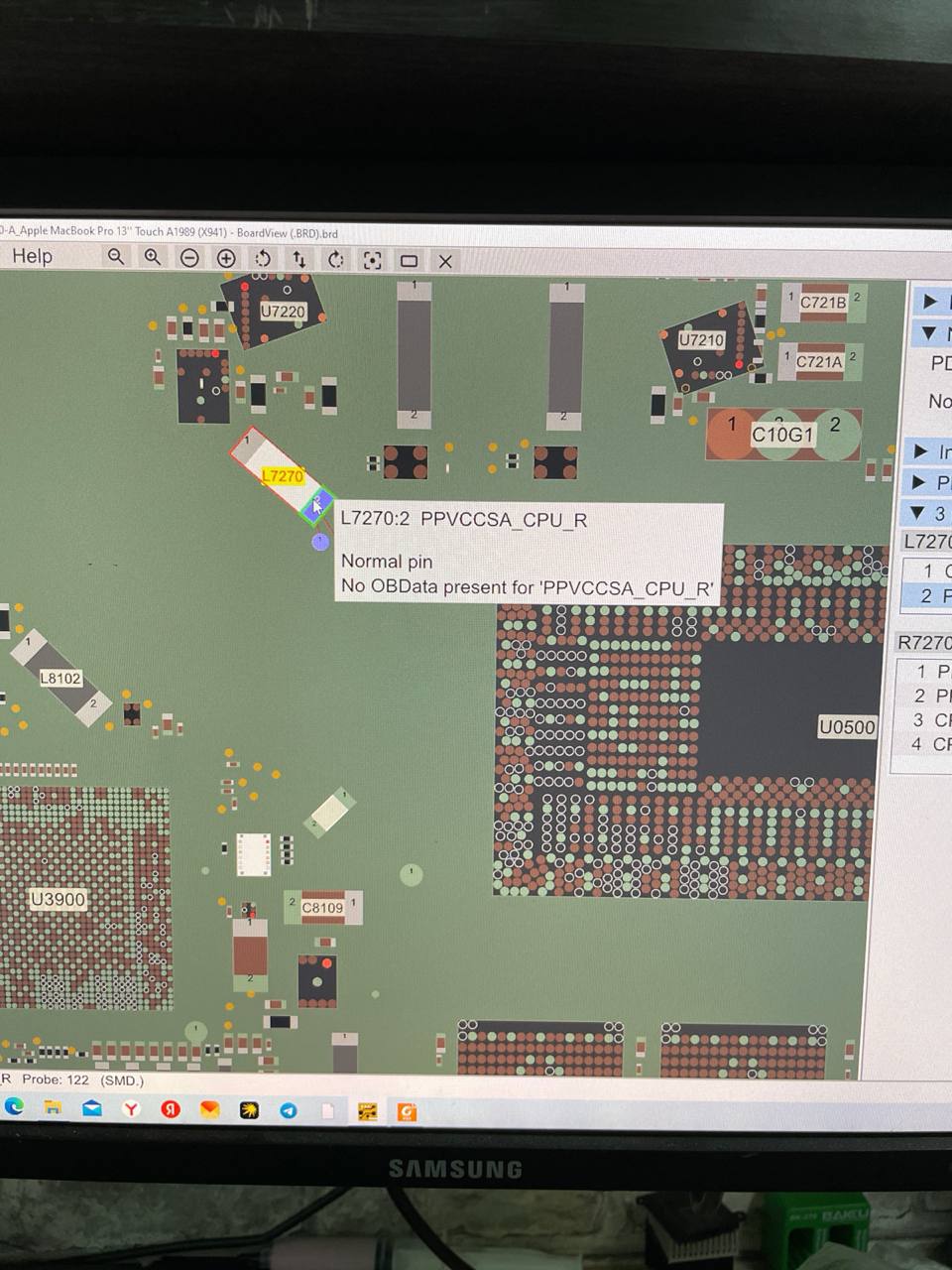Click the circled minus toolbar icon

[x=189, y=258]
